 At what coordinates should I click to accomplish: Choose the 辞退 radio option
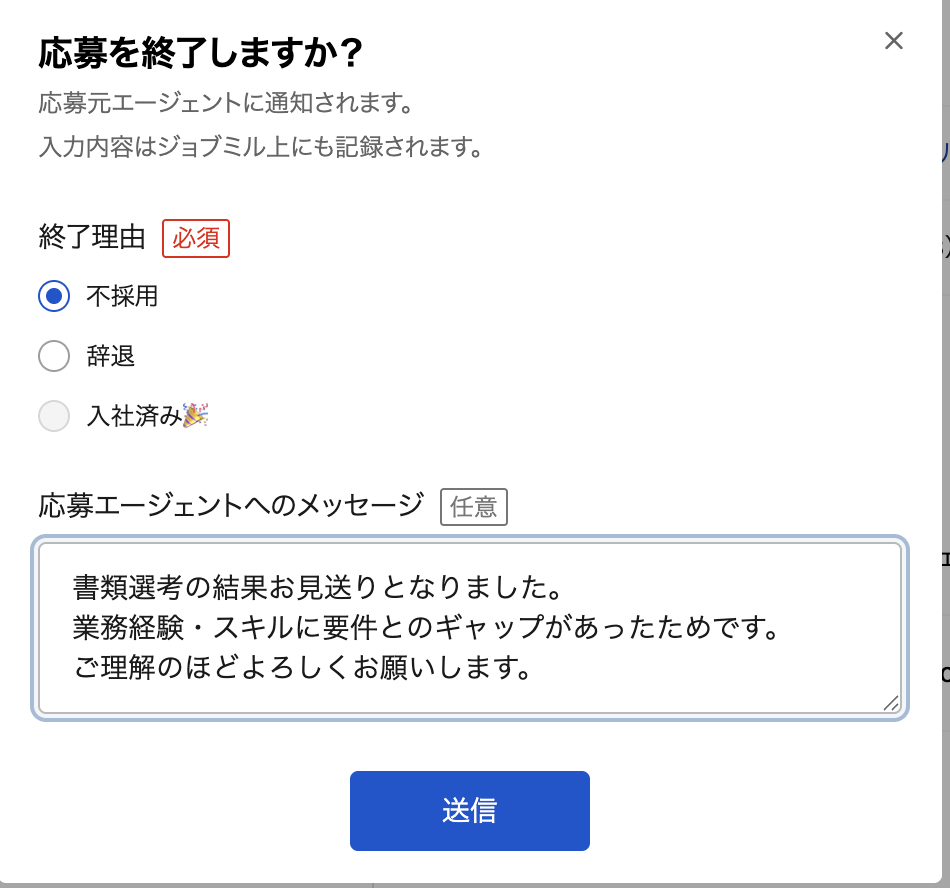[54, 356]
